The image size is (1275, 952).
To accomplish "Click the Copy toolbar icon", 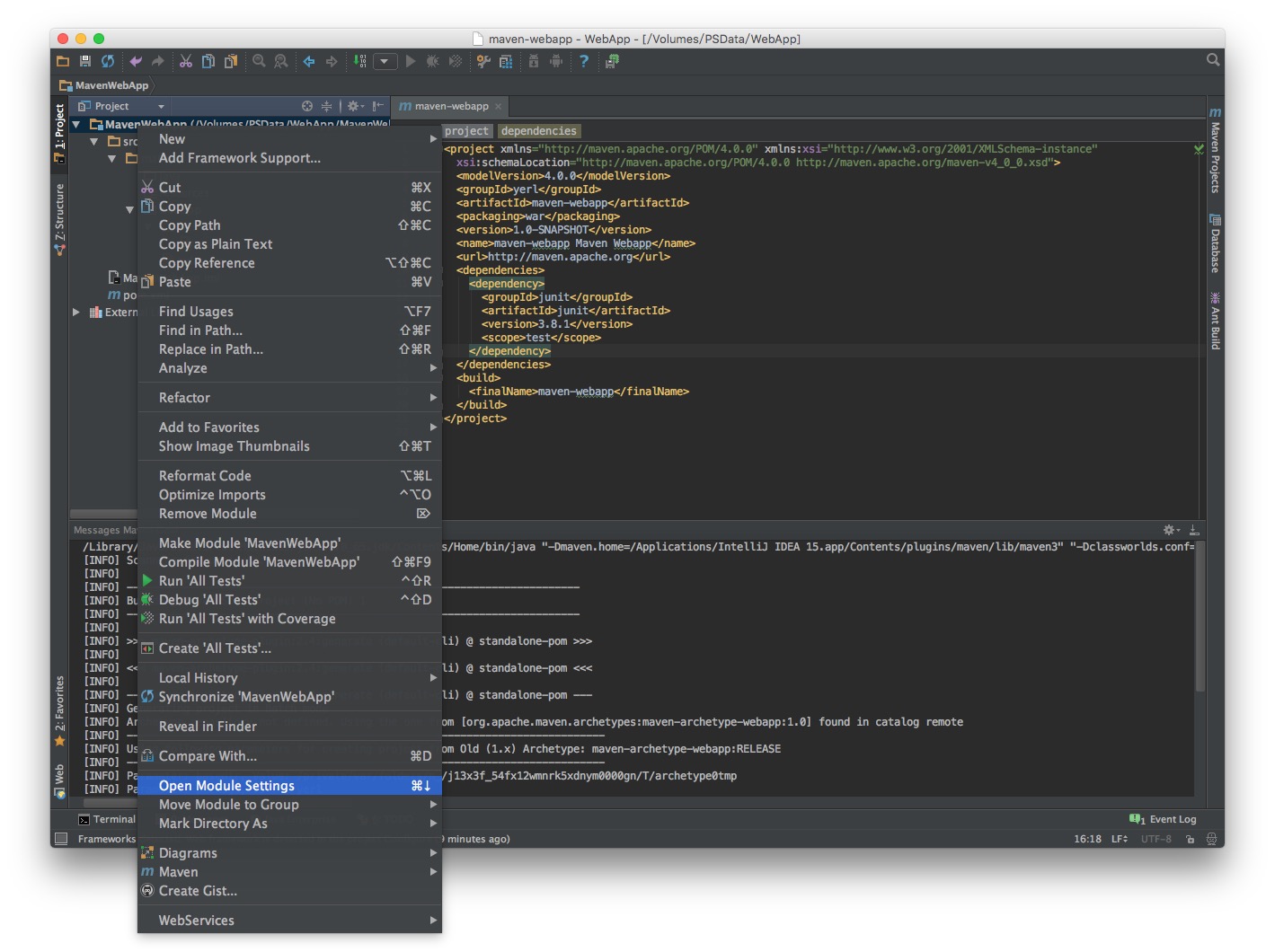I will coord(208,61).
